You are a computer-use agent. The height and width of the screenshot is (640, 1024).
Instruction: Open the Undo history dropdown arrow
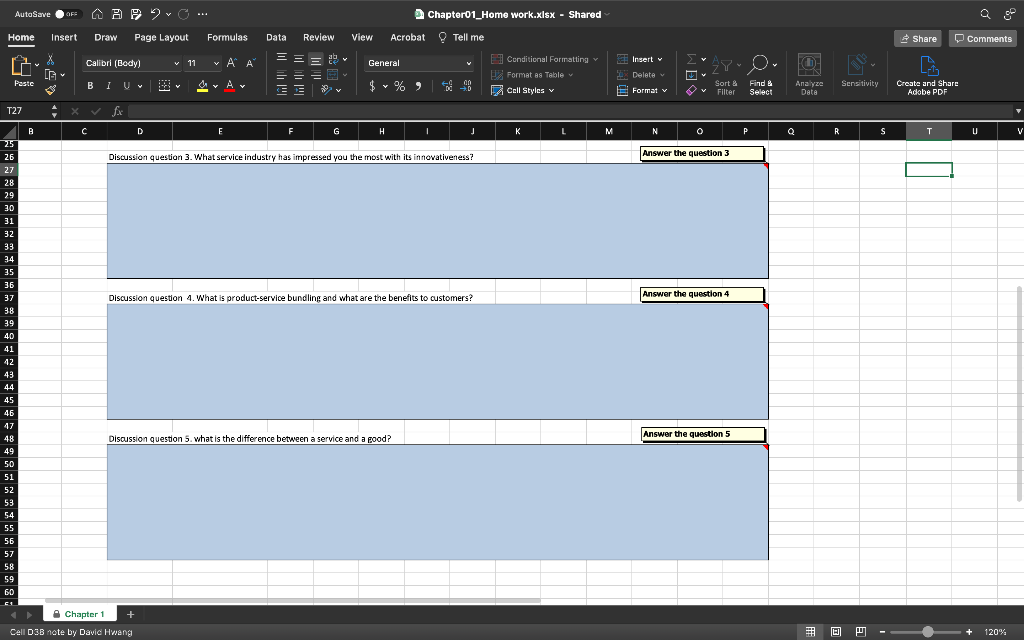168,14
